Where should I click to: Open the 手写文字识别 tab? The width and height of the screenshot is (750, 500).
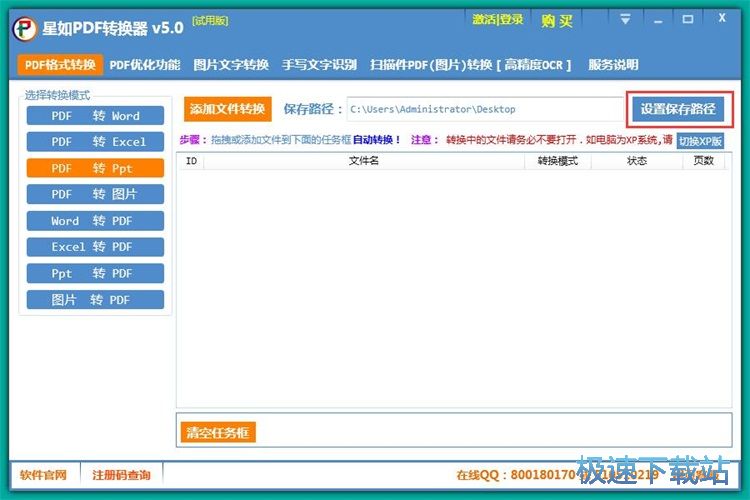[x=320, y=65]
